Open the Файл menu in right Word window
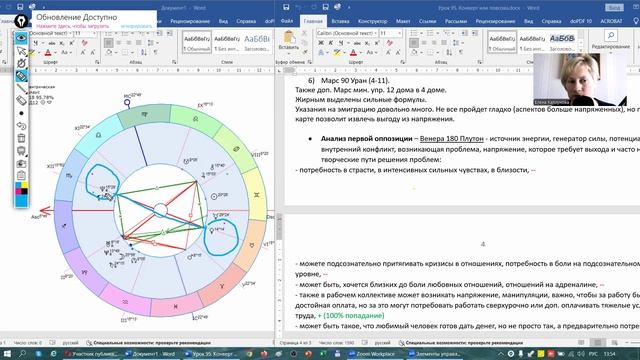 [287, 21]
